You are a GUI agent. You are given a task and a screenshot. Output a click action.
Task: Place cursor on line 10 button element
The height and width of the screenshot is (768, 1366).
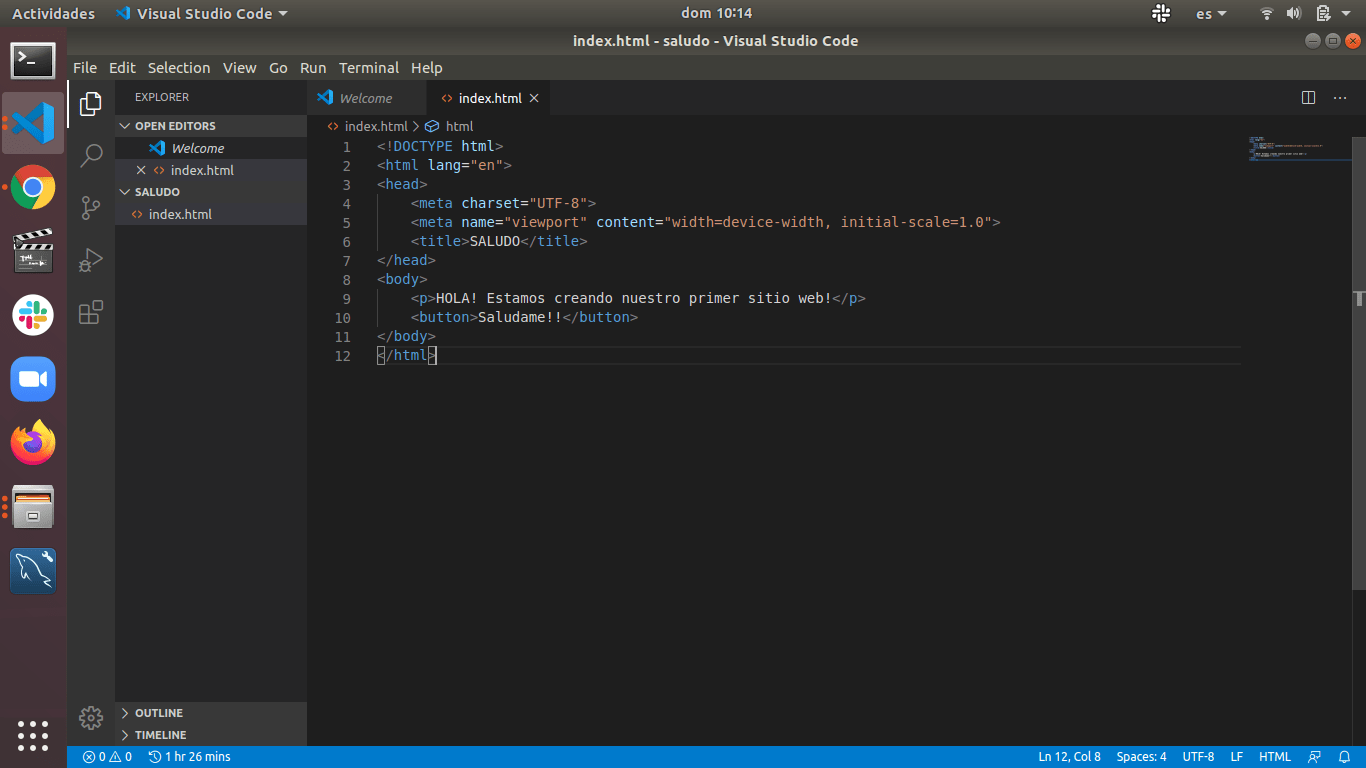click(524, 317)
